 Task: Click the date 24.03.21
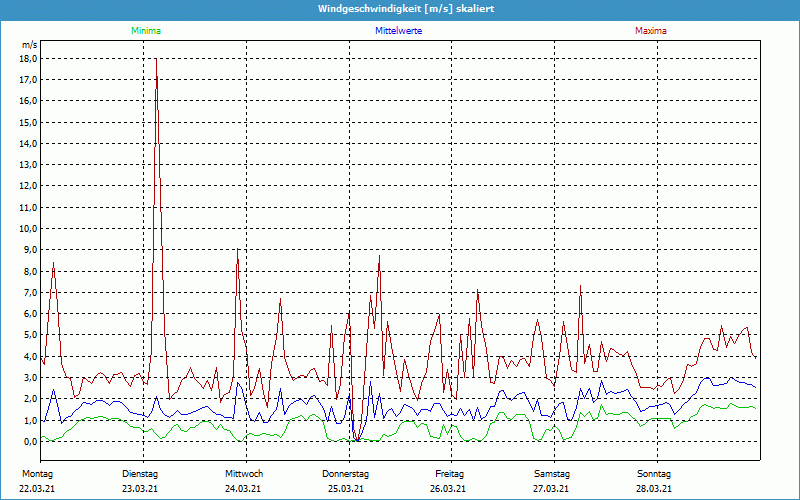click(x=243, y=489)
